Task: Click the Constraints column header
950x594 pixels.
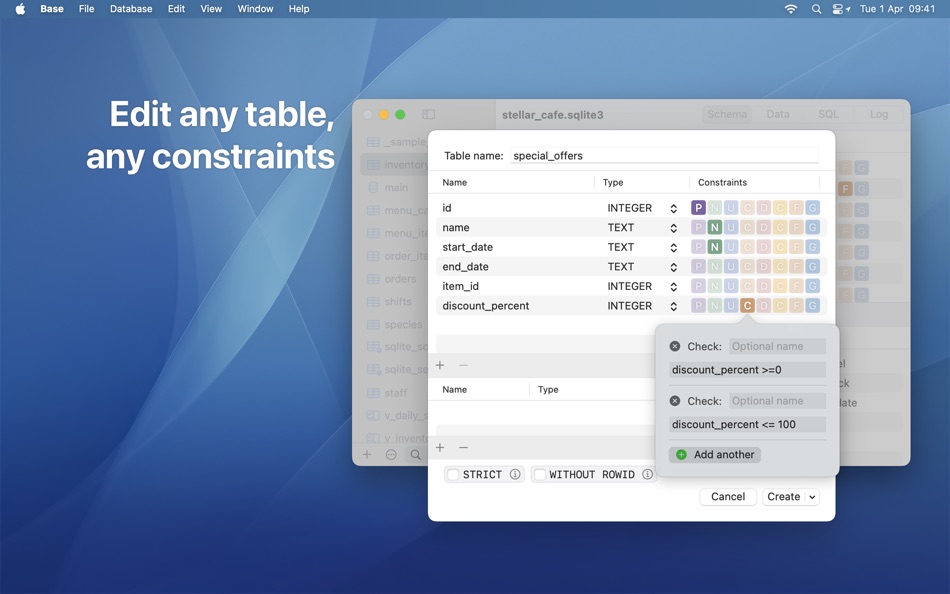Action: point(722,182)
